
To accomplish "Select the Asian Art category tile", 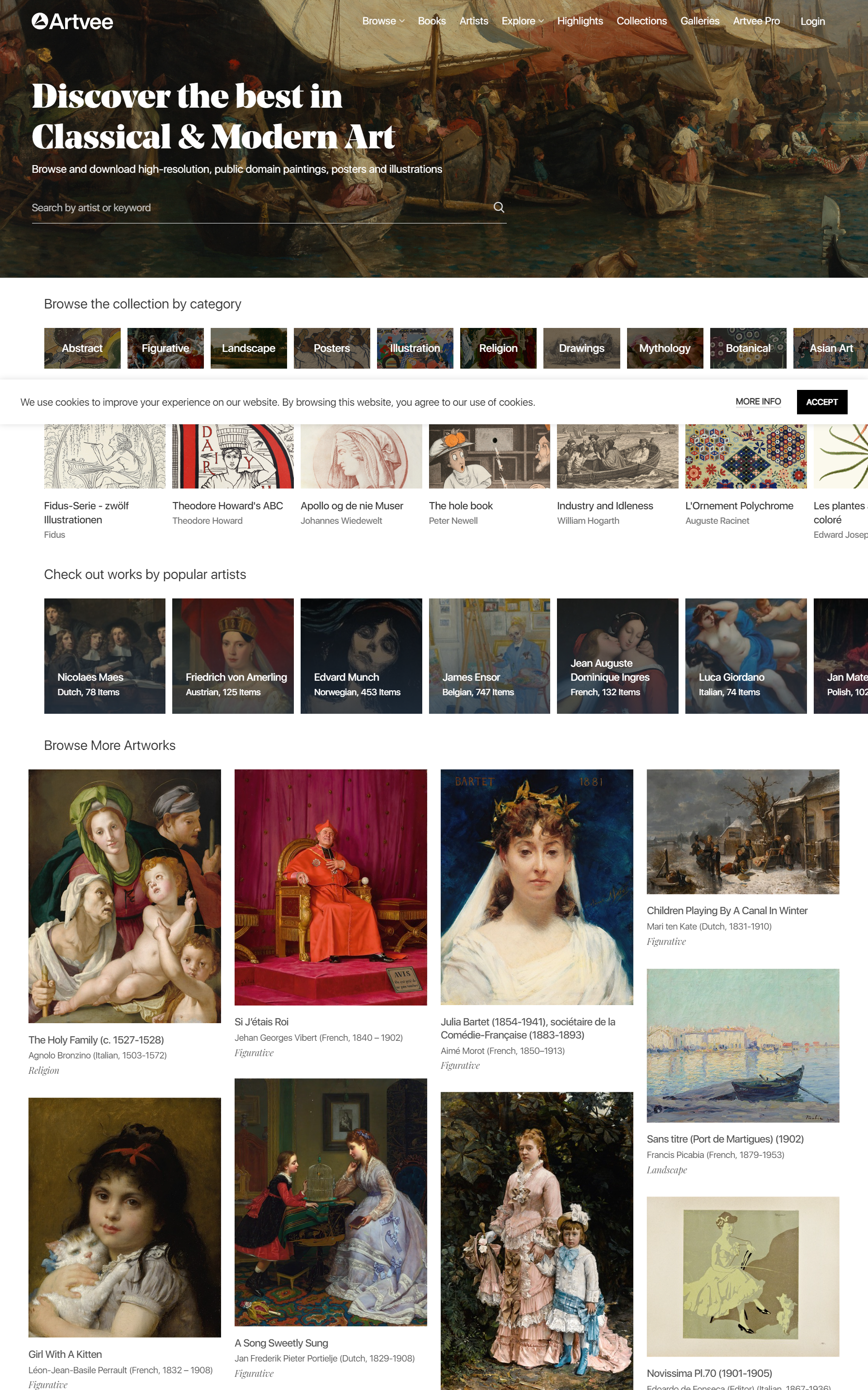I will click(x=830, y=348).
